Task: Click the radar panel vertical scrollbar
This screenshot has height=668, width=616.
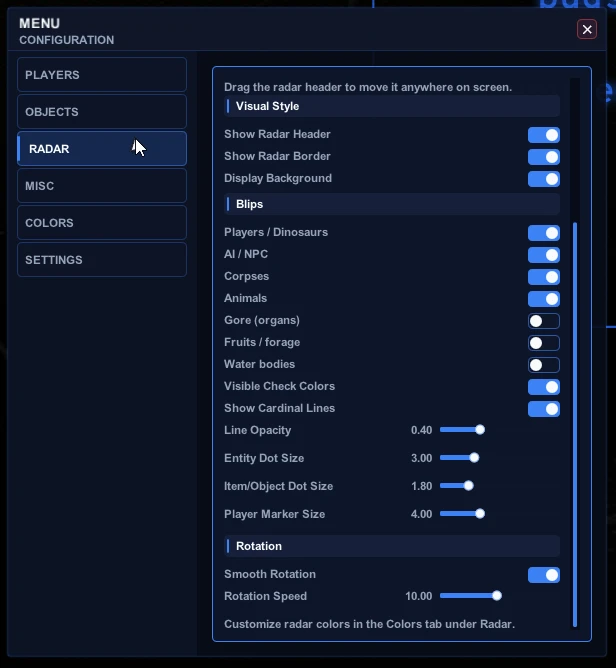Action: (x=575, y=424)
